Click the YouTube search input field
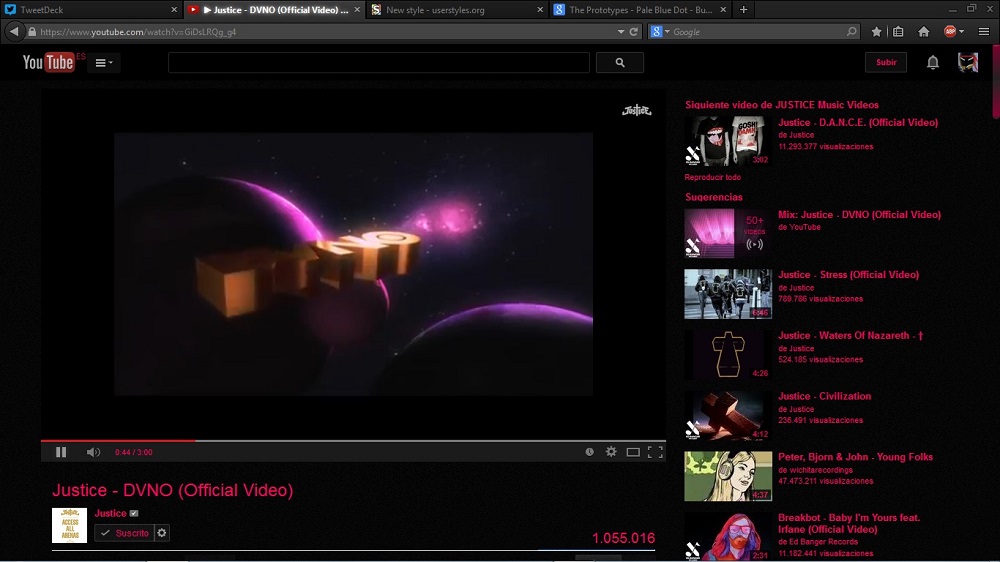The height and width of the screenshot is (562, 1000). pyautogui.click(x=379, y=63)
